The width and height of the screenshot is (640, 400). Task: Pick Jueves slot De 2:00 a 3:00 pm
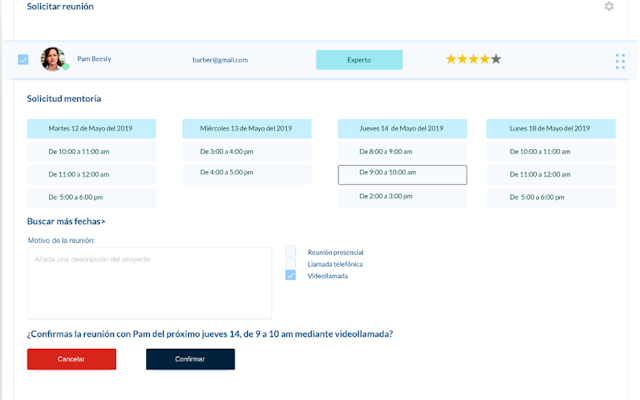[402, 198]
